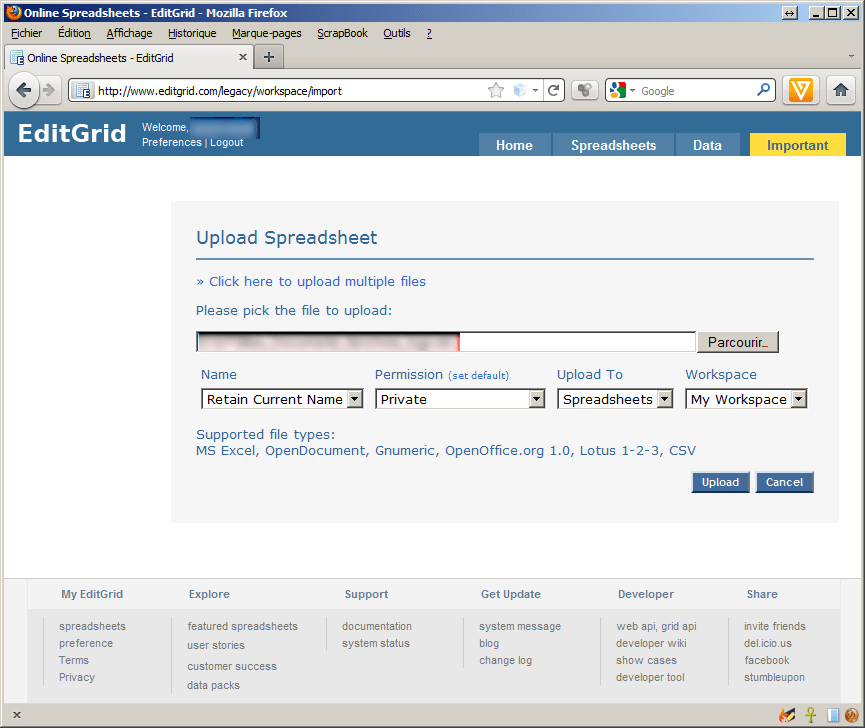Open the Affichage menu
865x728 pixels.
click(x=129, y=33)
